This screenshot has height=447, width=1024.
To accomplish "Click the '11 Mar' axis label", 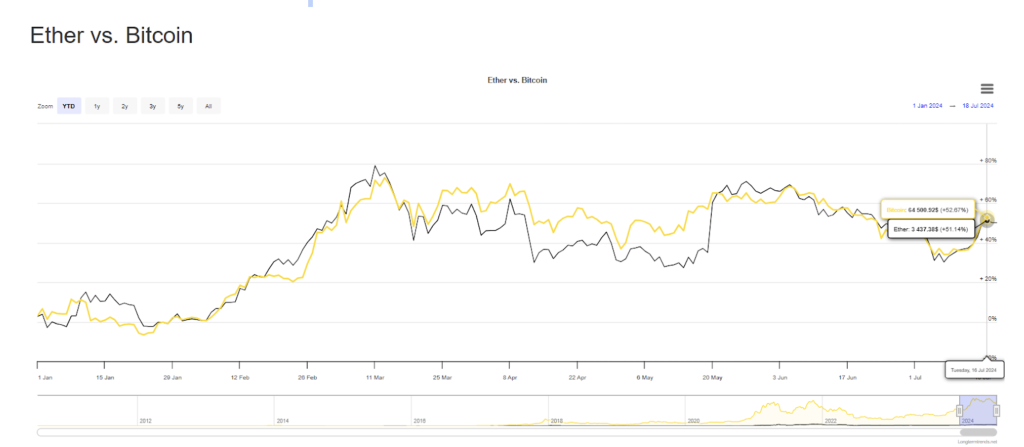I will click(x=375, y=378).
